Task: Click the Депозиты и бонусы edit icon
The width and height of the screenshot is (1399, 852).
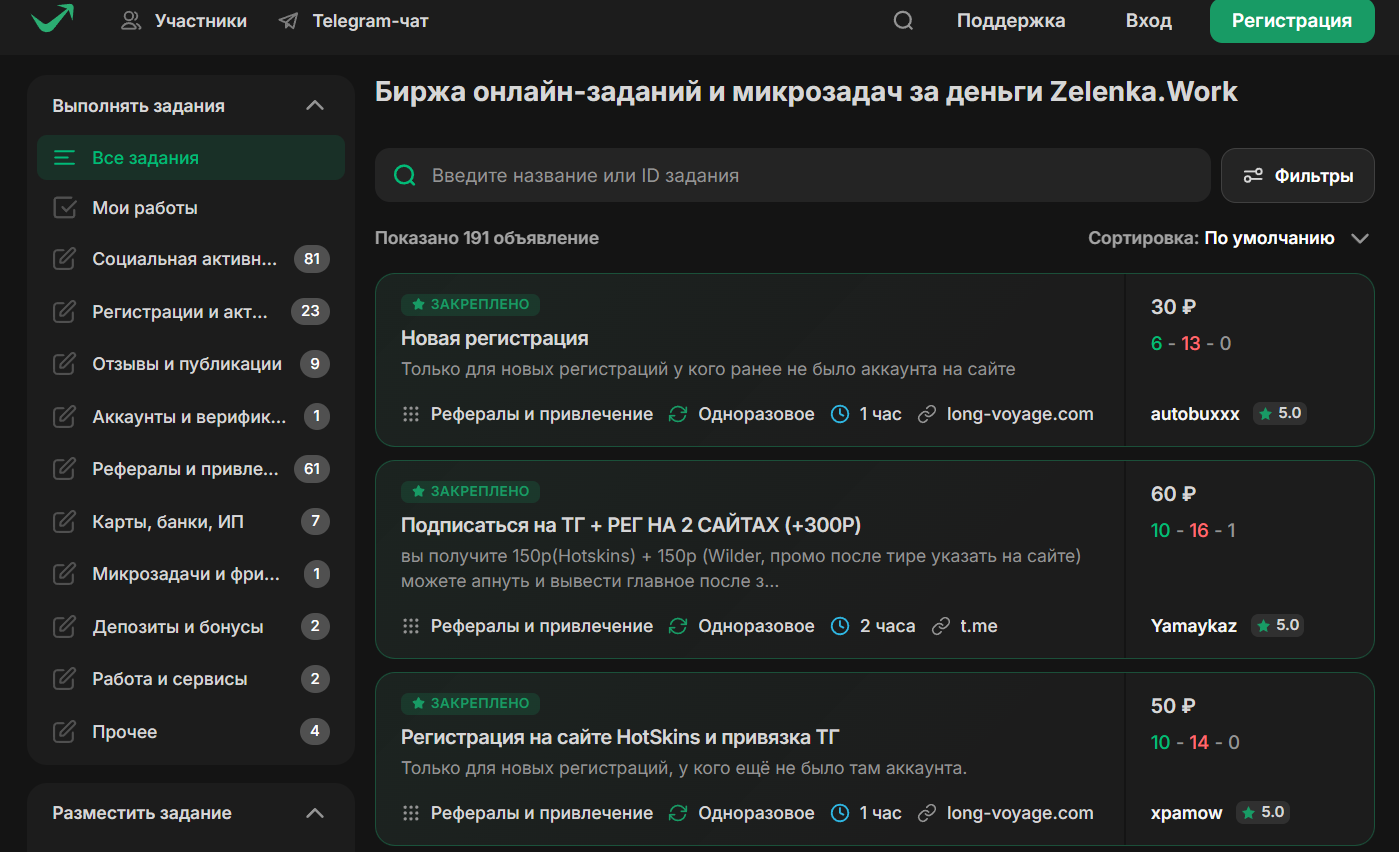Action: coord(65,627)
